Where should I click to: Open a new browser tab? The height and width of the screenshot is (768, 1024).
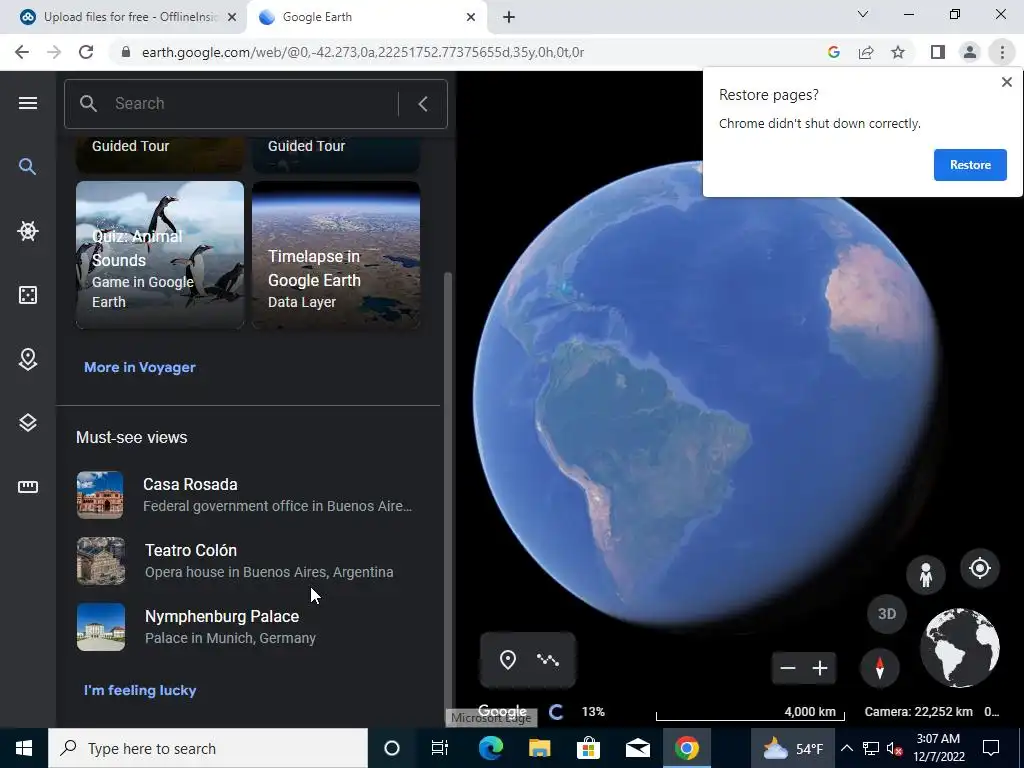click(x=509, y=17)
